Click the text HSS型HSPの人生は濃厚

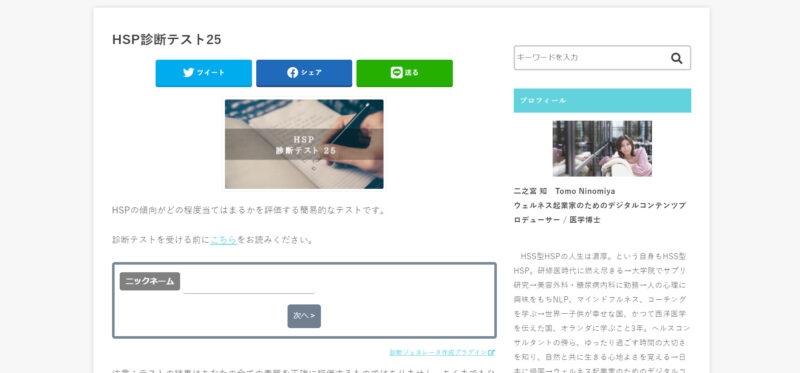pos(565,256)
